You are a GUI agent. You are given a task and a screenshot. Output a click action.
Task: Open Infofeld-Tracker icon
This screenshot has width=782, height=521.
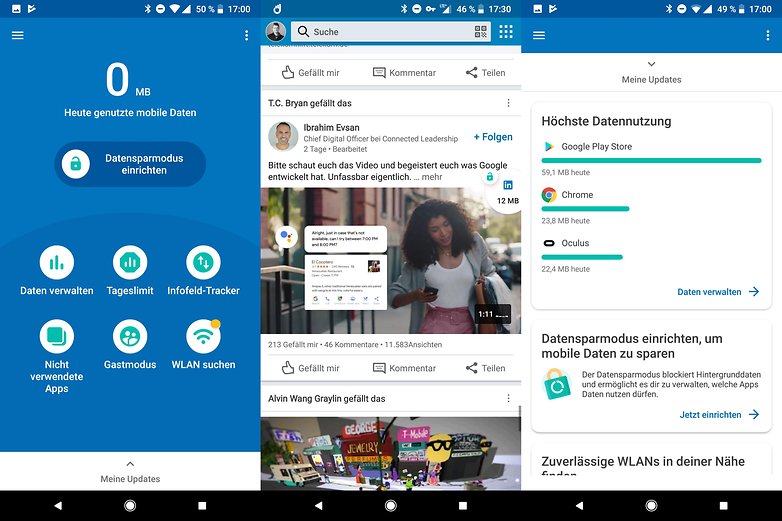[203, 262]
